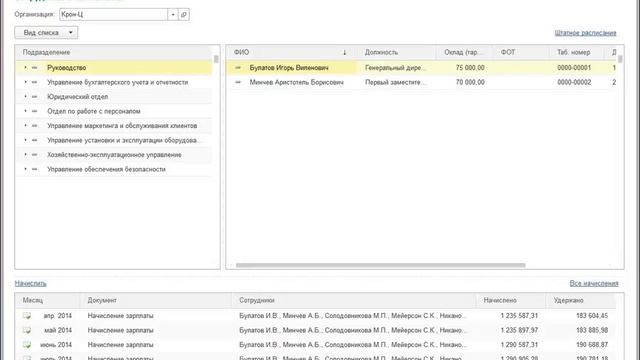640x360 pixels.
Task: Click the Сотрудники column header
Action: [x=354, y=300]
